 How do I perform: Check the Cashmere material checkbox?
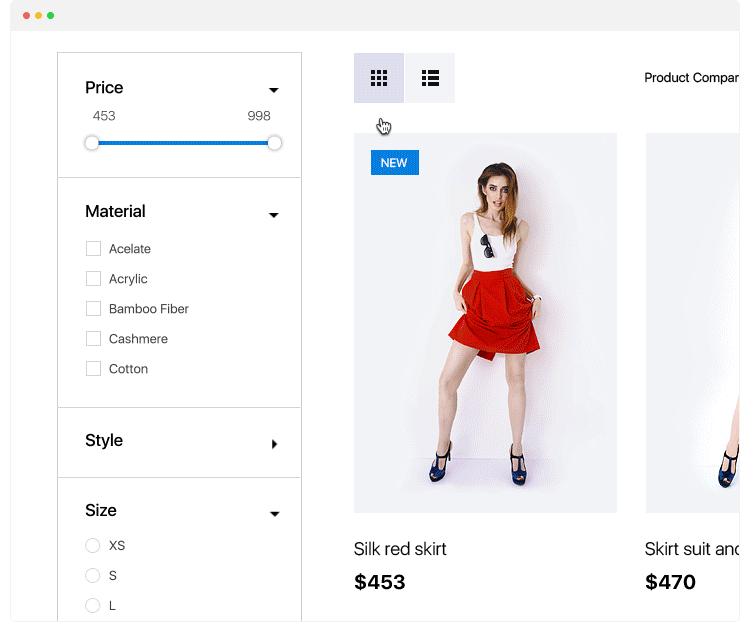pos(93,338)
